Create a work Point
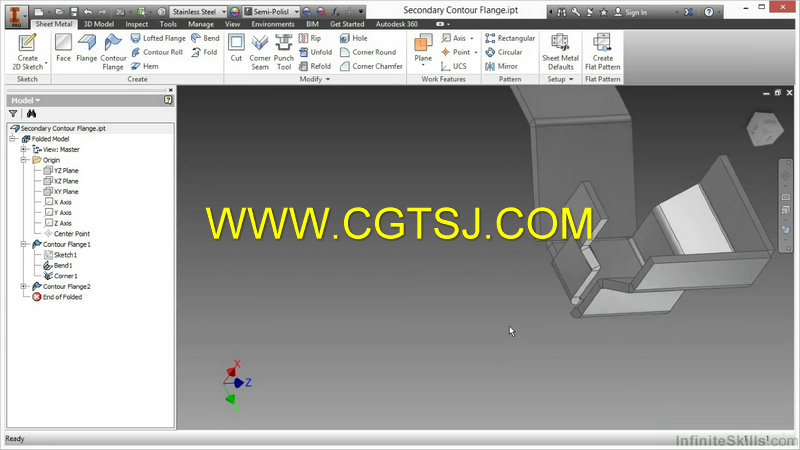Viewport: 800px width, 450px height. [456, 52]
